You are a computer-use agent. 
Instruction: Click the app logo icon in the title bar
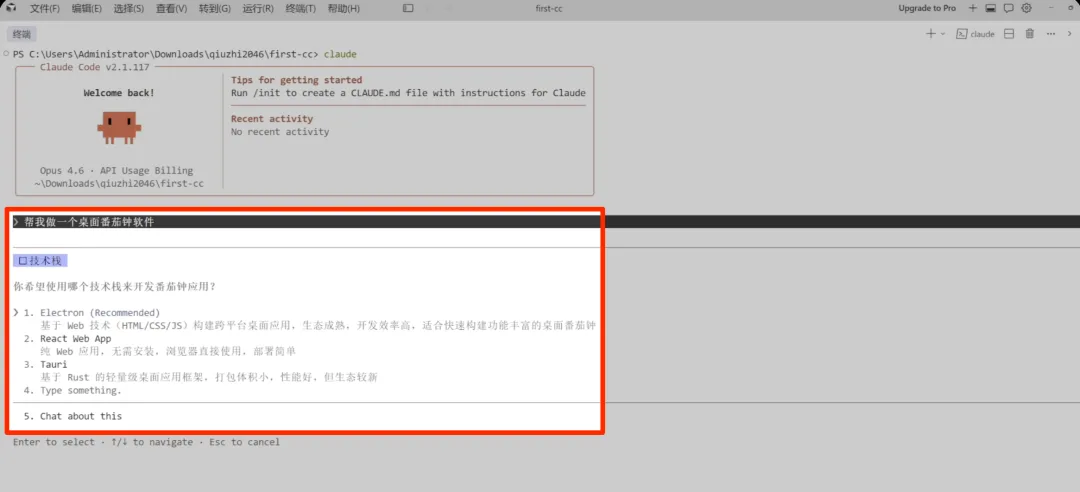coord(12,8)
